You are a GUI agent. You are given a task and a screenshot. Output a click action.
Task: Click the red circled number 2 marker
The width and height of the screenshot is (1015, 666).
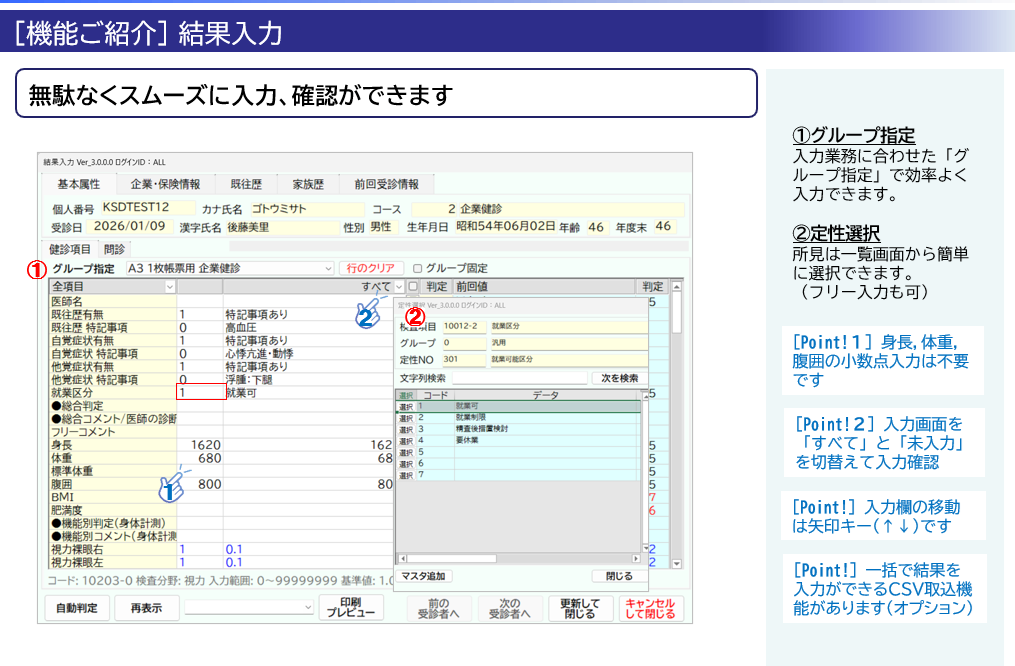tap(415, 316)
